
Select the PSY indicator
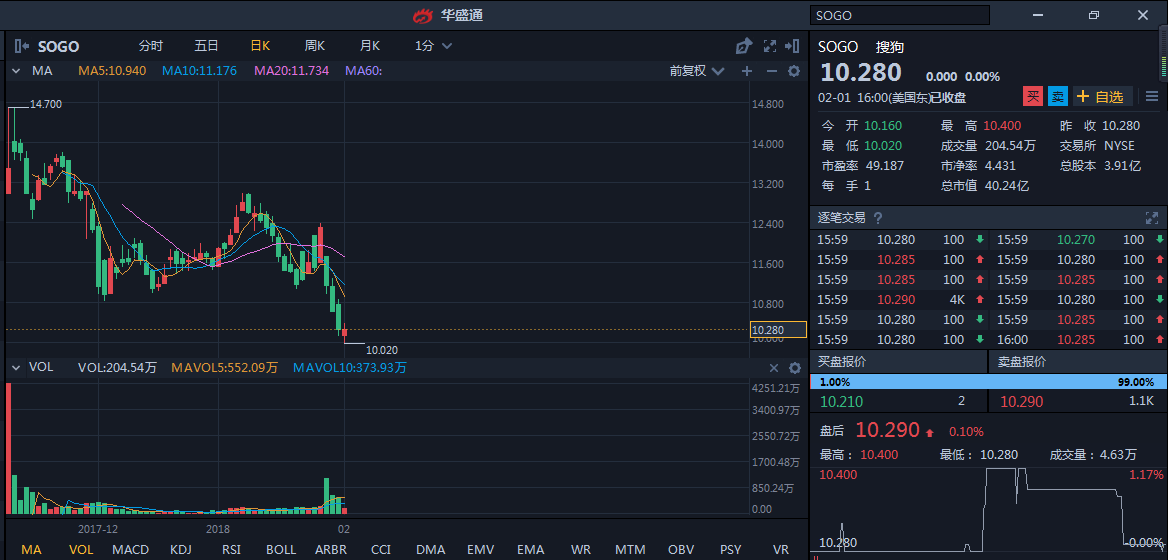tap(731, 550)
